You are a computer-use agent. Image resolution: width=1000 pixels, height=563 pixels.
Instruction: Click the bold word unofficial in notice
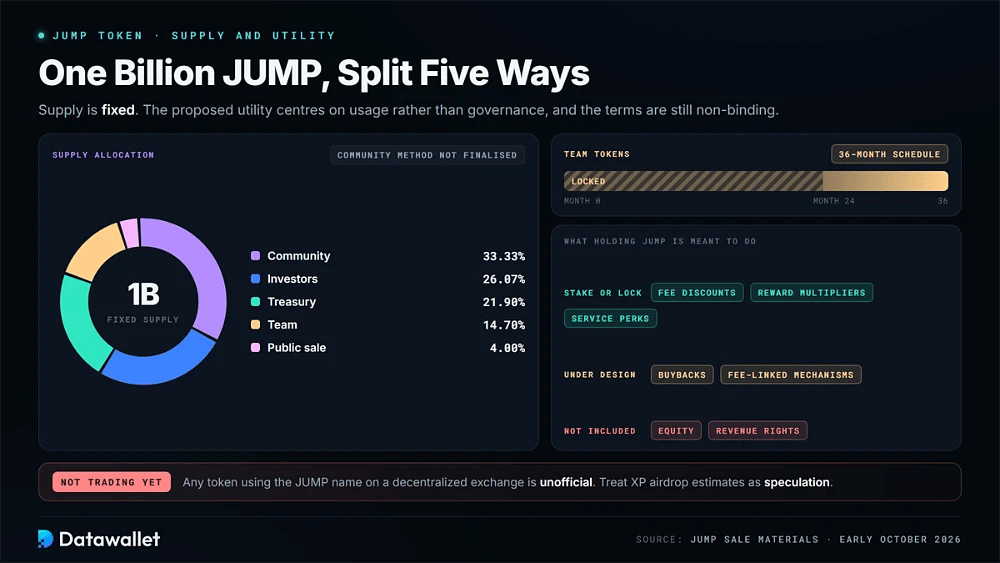tap(566, 482)
